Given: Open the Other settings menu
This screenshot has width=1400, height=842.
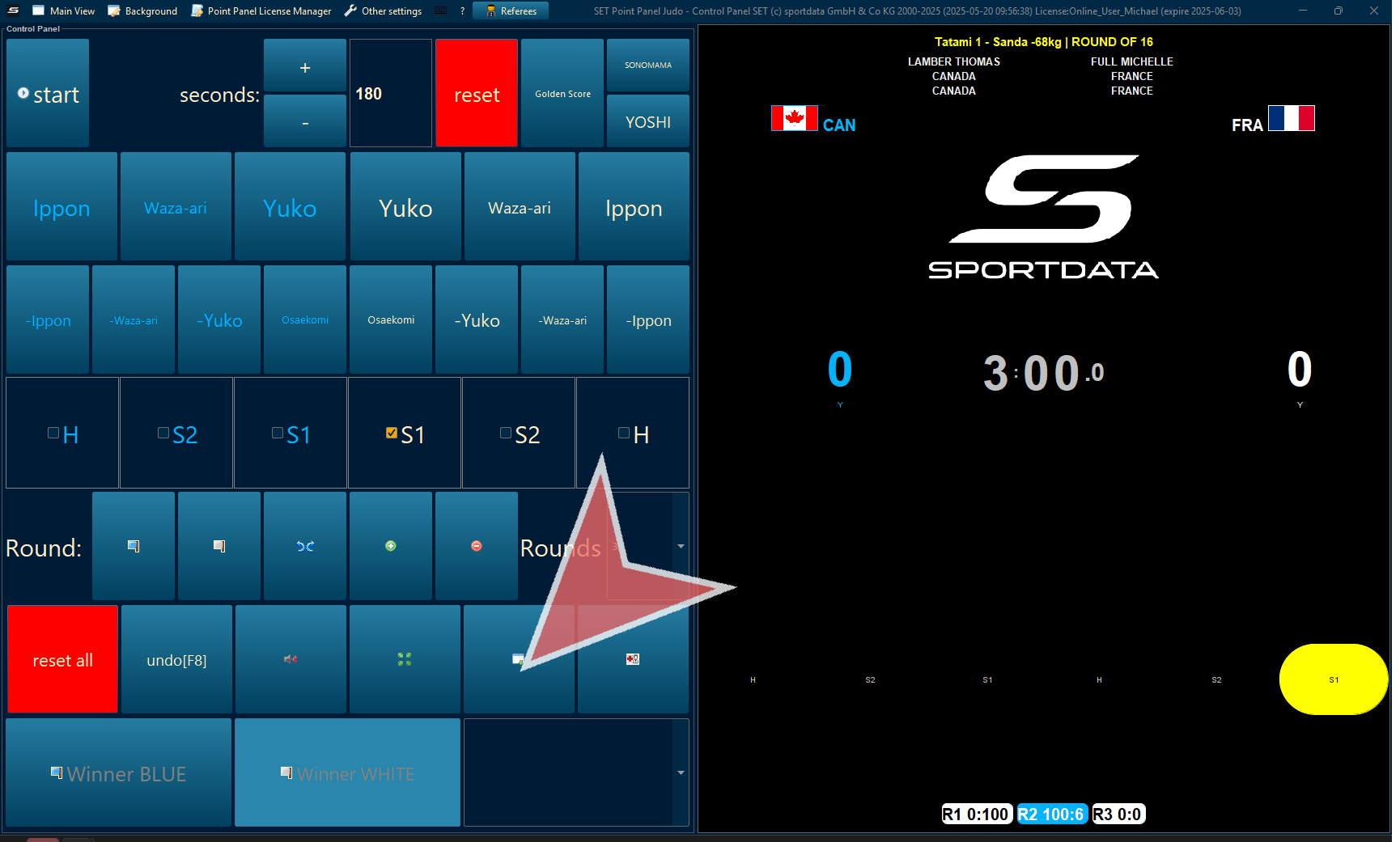Looking at the screenshot, I should click(x=383, y=11).
